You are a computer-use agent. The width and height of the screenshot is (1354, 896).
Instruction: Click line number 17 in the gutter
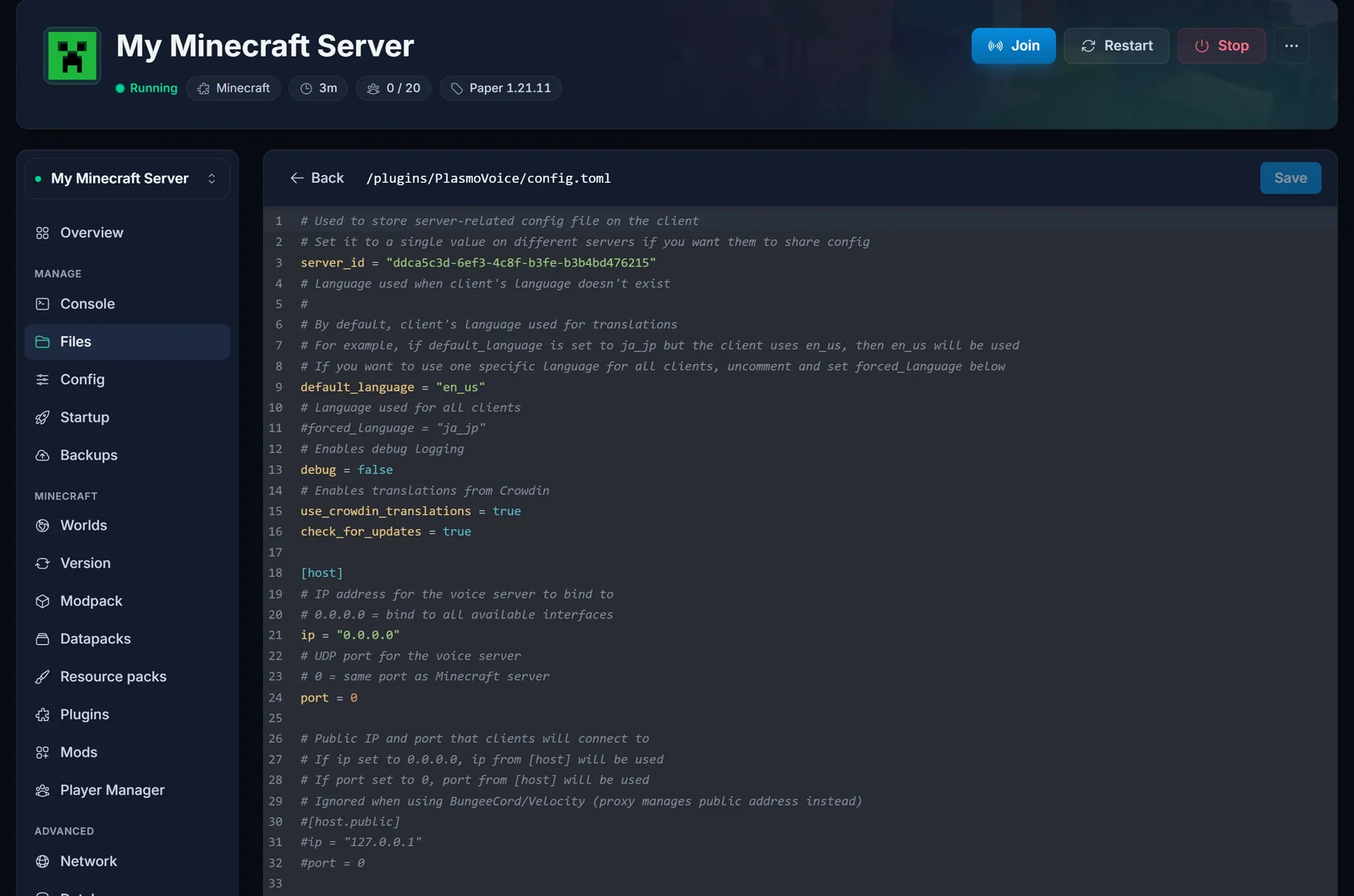coord(276,552)
